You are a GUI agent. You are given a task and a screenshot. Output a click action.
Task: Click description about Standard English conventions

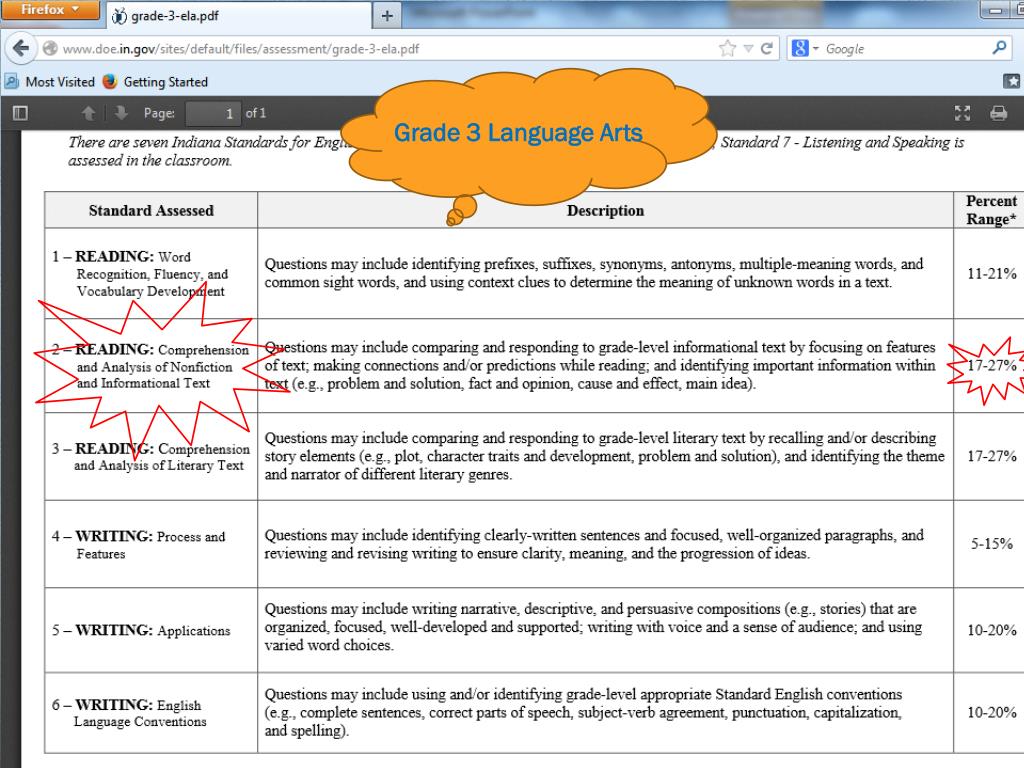[x=583, y=712]
